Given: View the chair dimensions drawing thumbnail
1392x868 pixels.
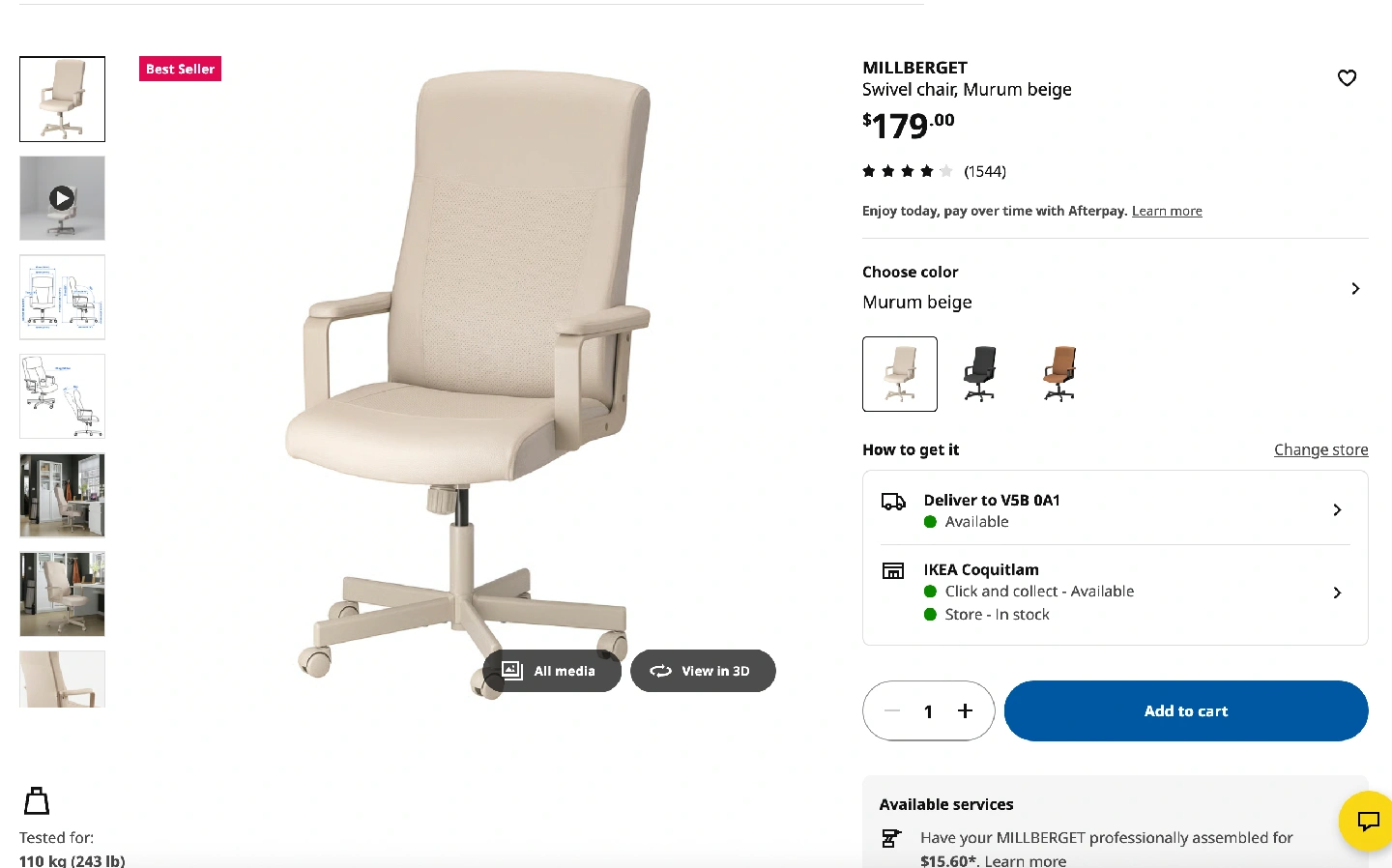Looking at the screenshot, I should (x=62, y=298).
